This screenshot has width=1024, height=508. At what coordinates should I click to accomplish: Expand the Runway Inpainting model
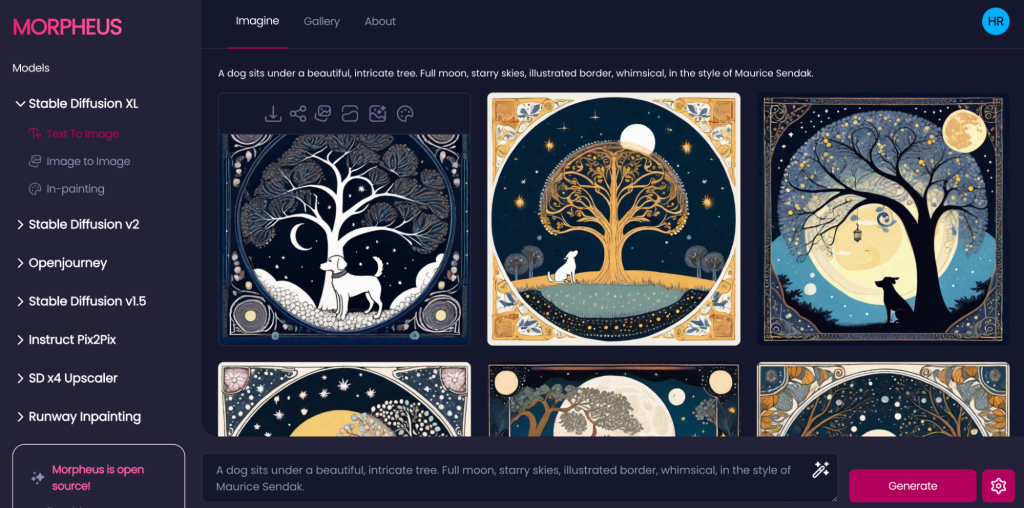pyautogui.click(x=78, y=417)
